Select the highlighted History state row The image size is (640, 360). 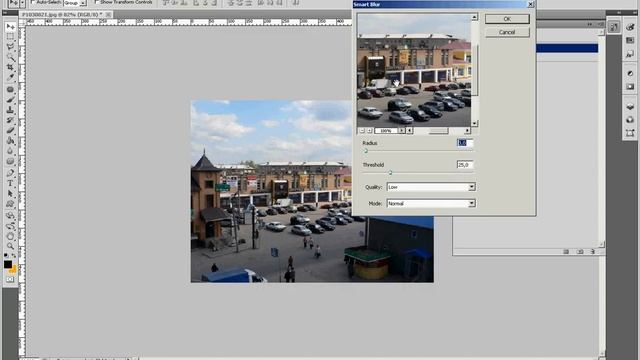567,48
